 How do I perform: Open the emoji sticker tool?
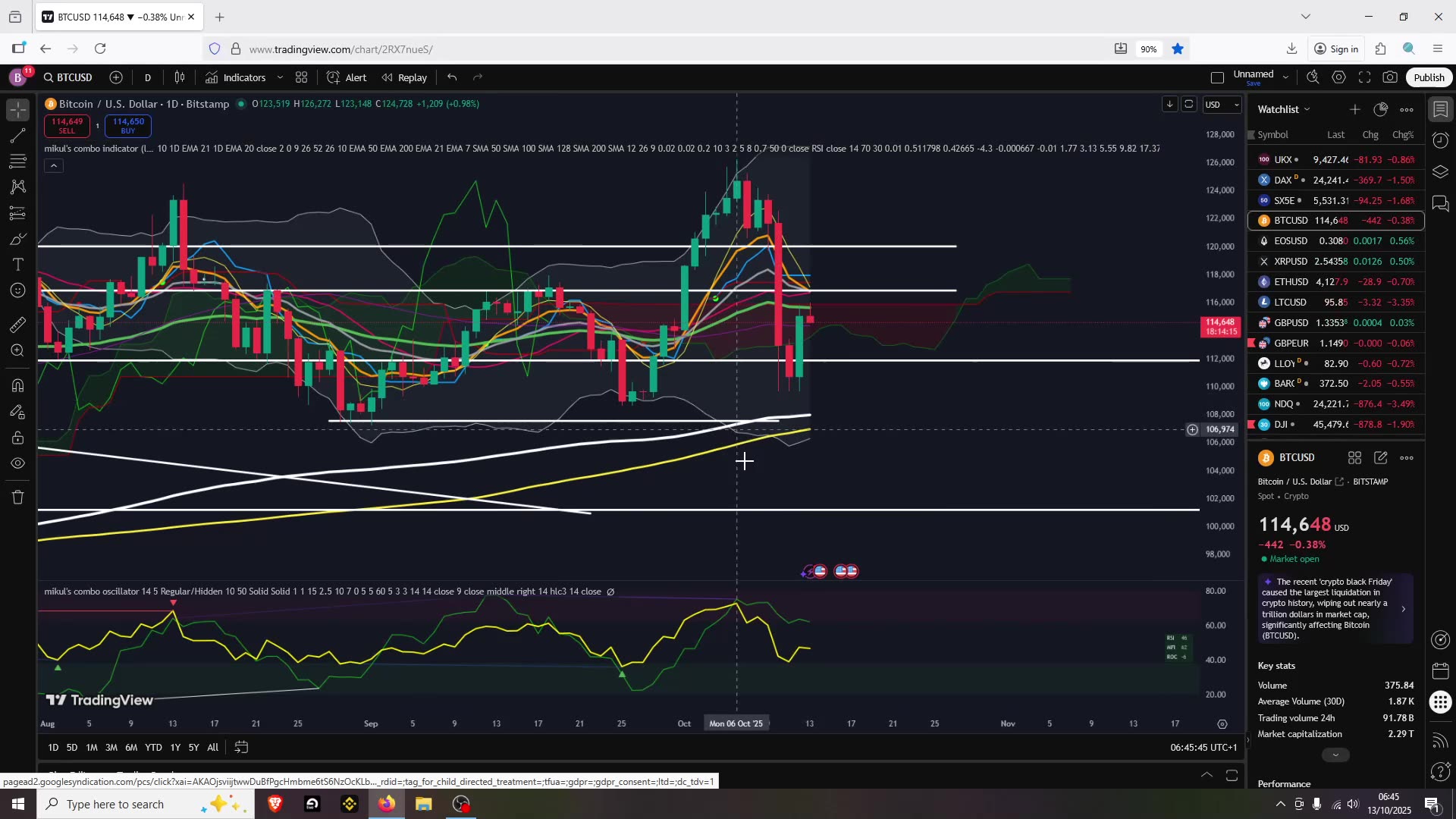tap(17, 290)
